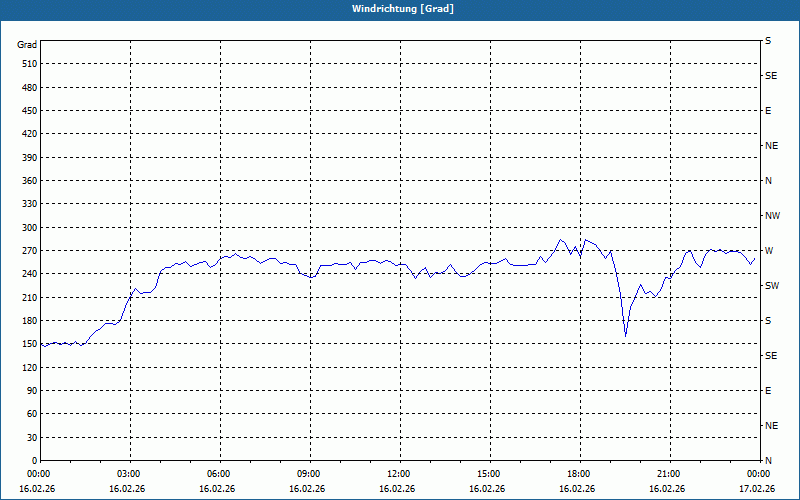Select the N compass label level with 360
800x500 pixels.
tap(768, 181)
